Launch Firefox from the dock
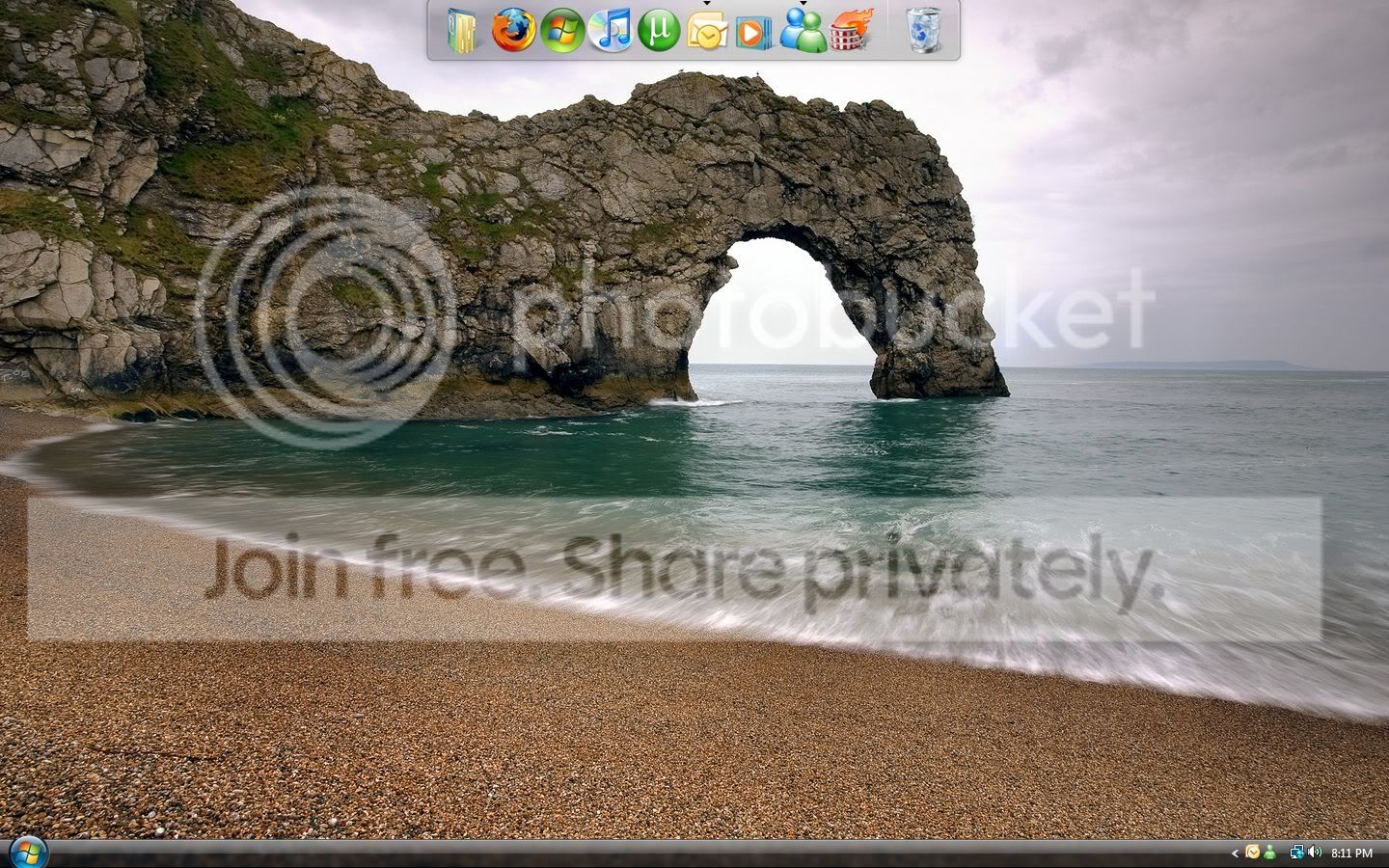 click(512, 30)
